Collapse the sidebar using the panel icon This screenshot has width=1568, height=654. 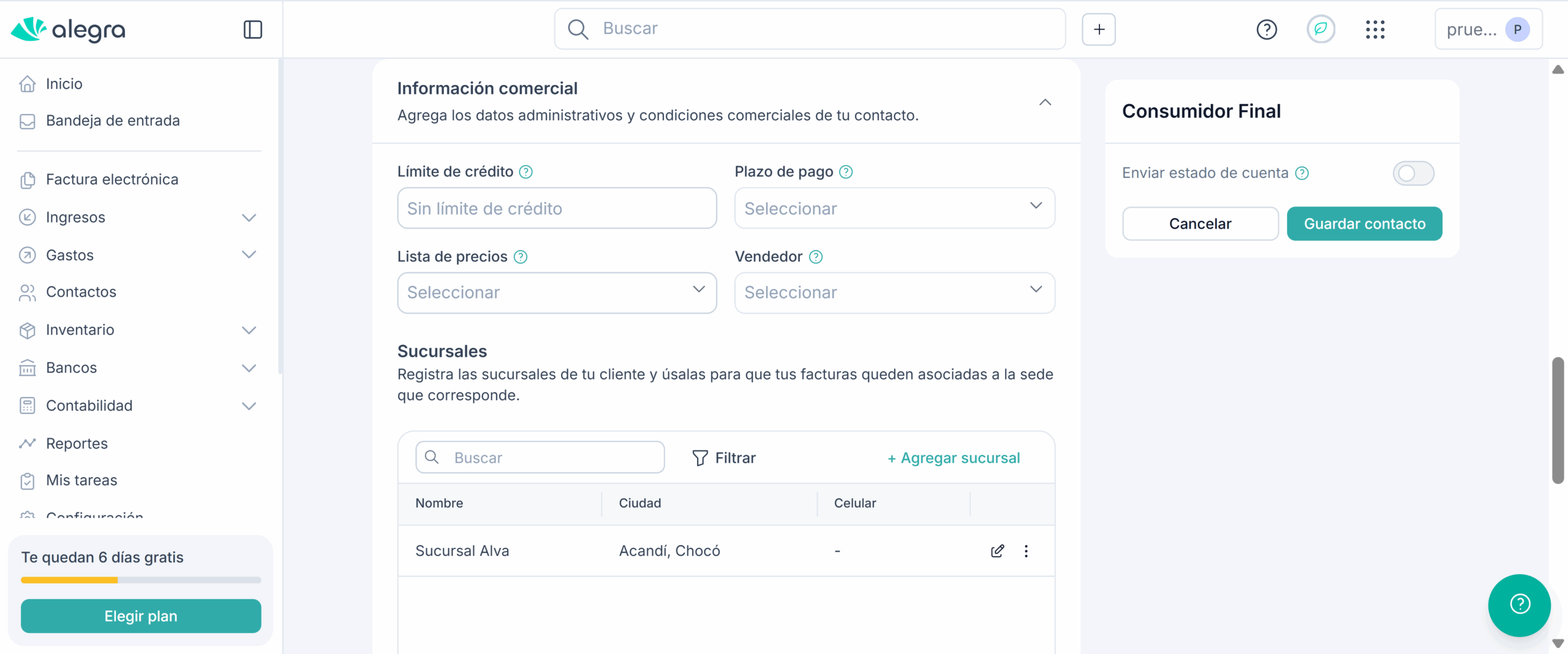pyautogui.click(x=252, y=29)
